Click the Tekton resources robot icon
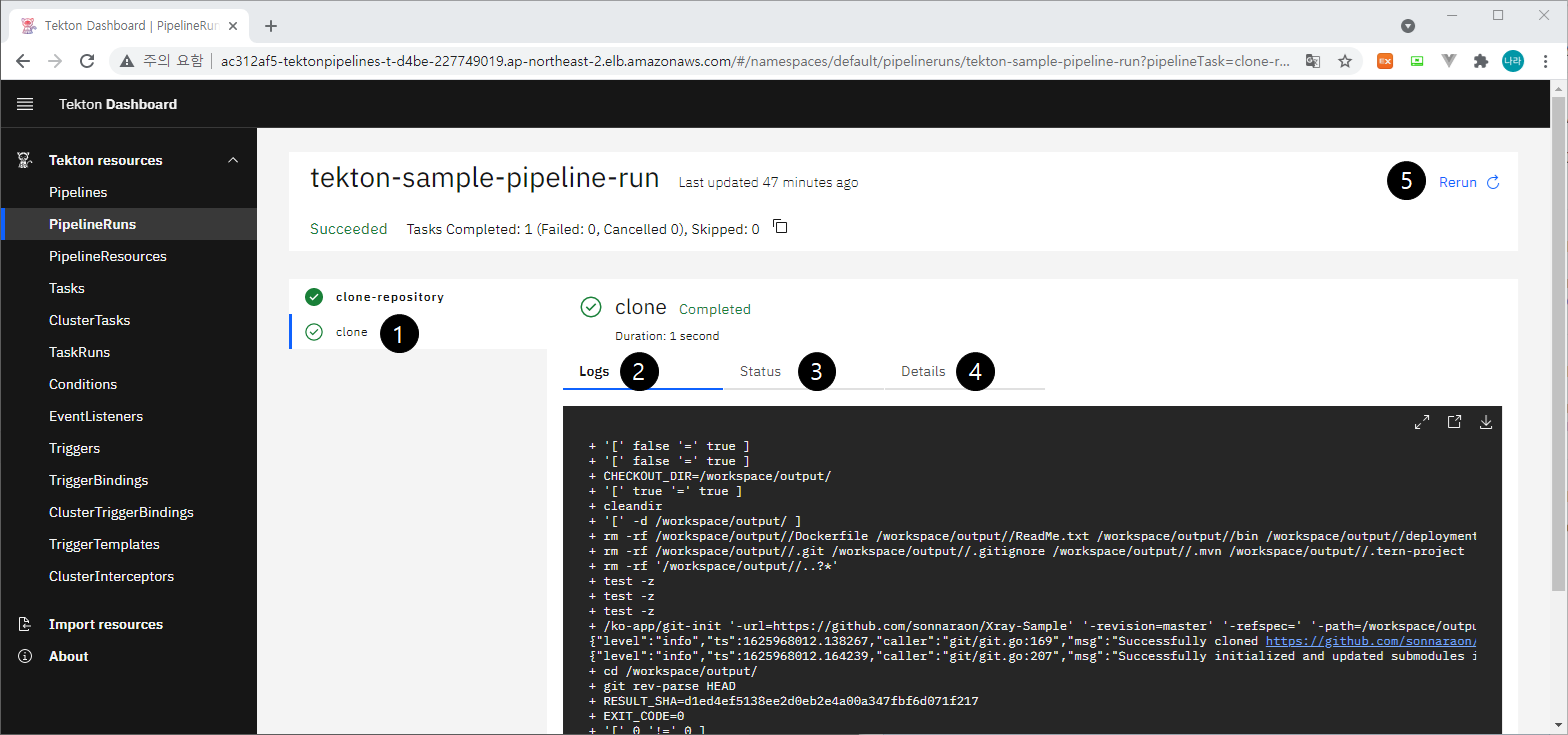This screenshot has width=1568, height=735. (x=24, y=160)
